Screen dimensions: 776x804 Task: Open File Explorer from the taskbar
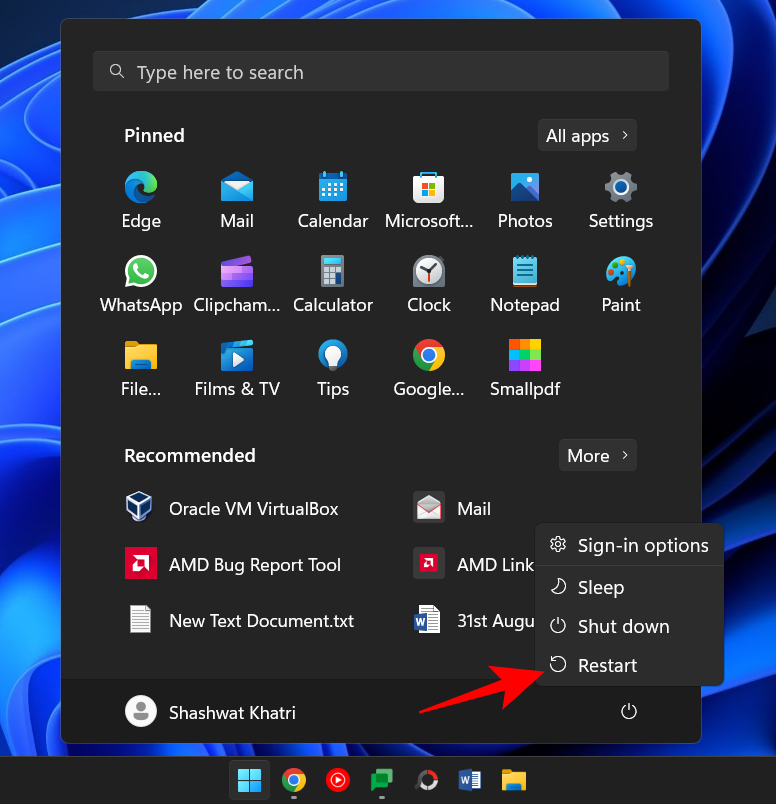[513, 780]
